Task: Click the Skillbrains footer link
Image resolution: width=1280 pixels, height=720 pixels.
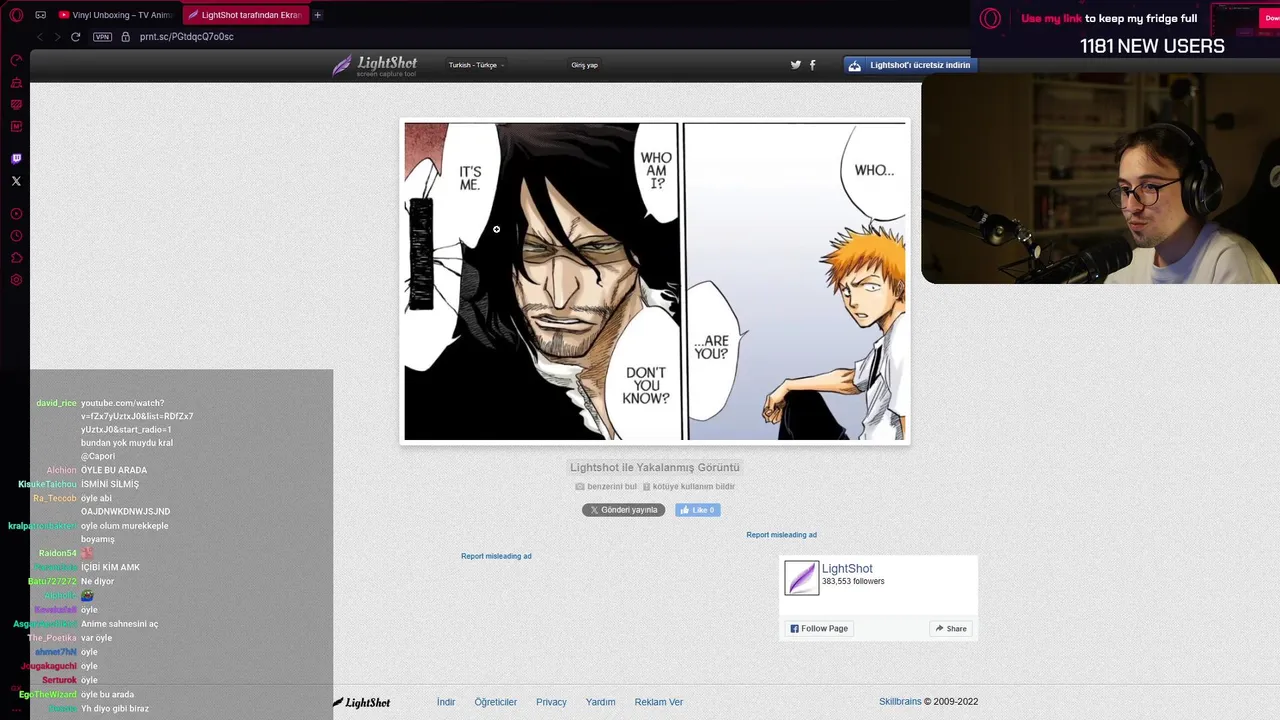Action: point(900,702)
